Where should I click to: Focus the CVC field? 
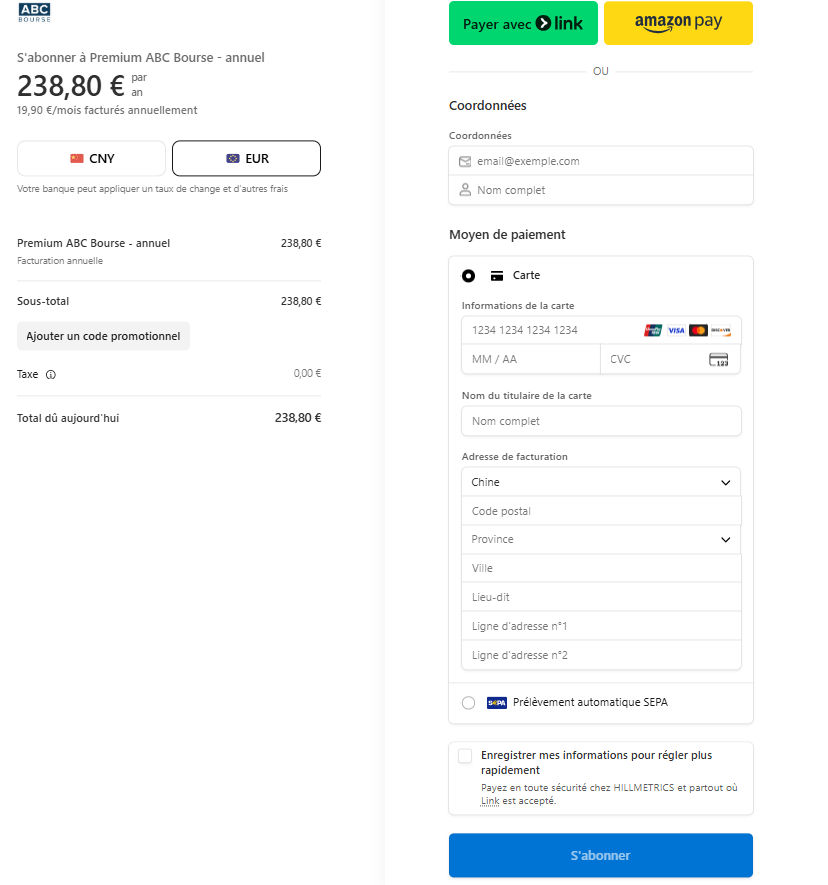coord(671,359)
